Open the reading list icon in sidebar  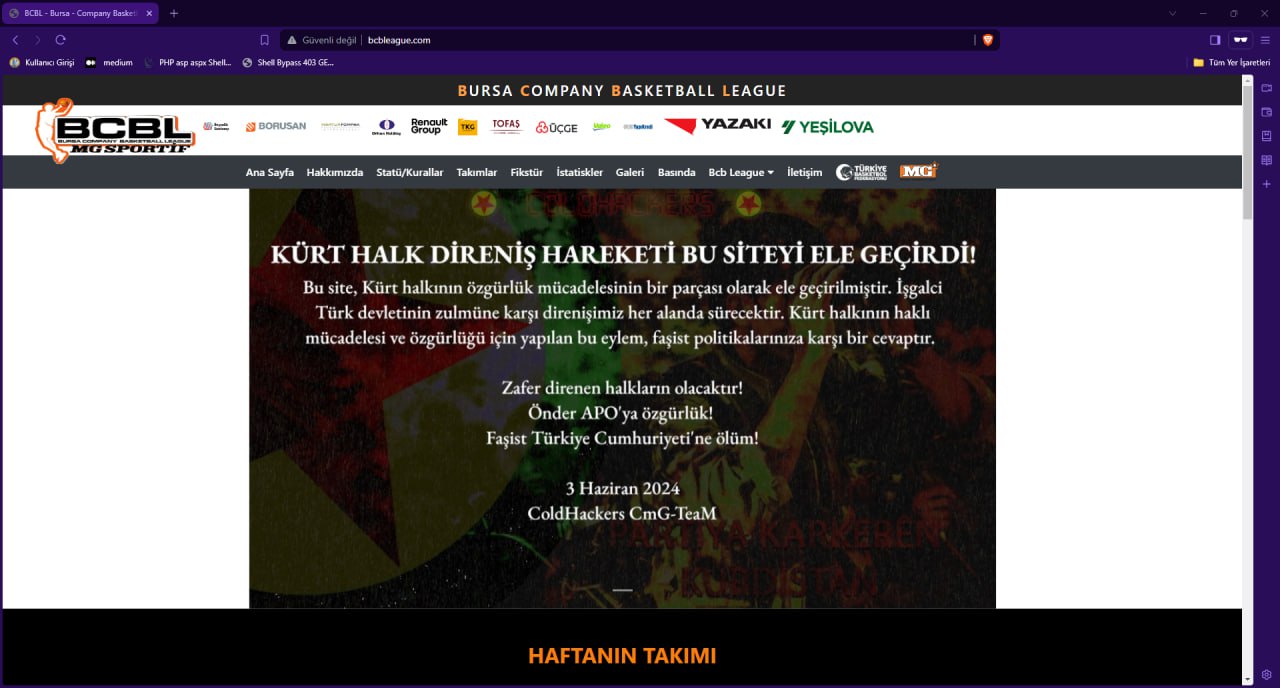pos(1266,160)
